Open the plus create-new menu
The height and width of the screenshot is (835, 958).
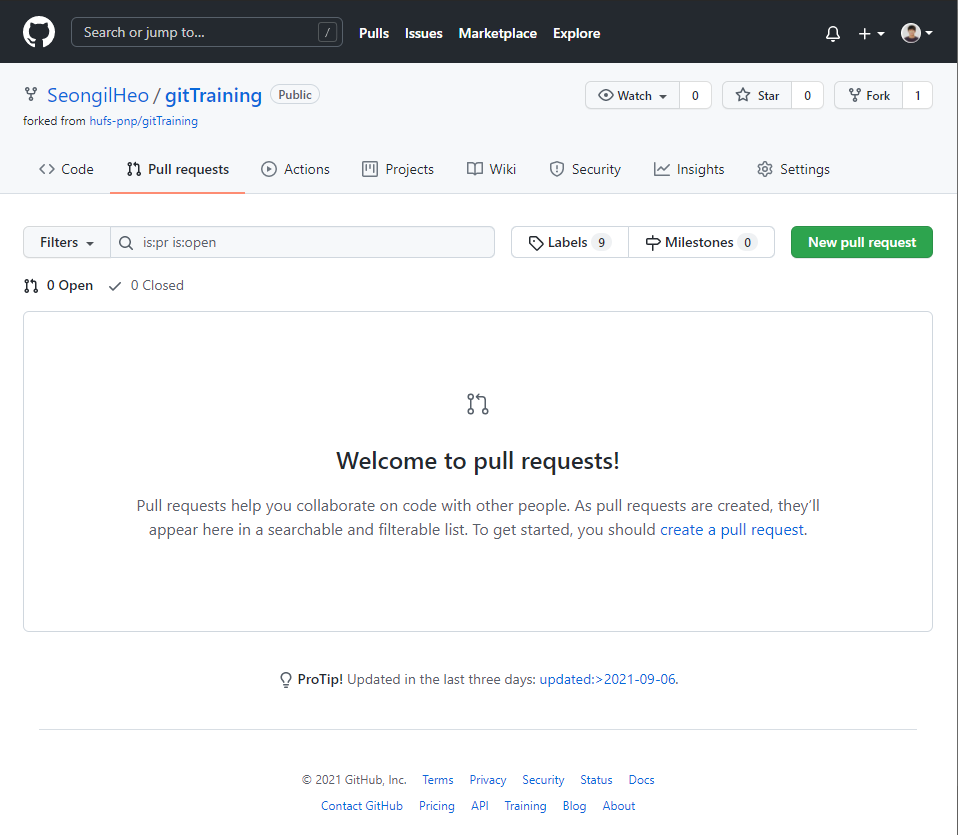pyautogui.click(x=871, y=34)
